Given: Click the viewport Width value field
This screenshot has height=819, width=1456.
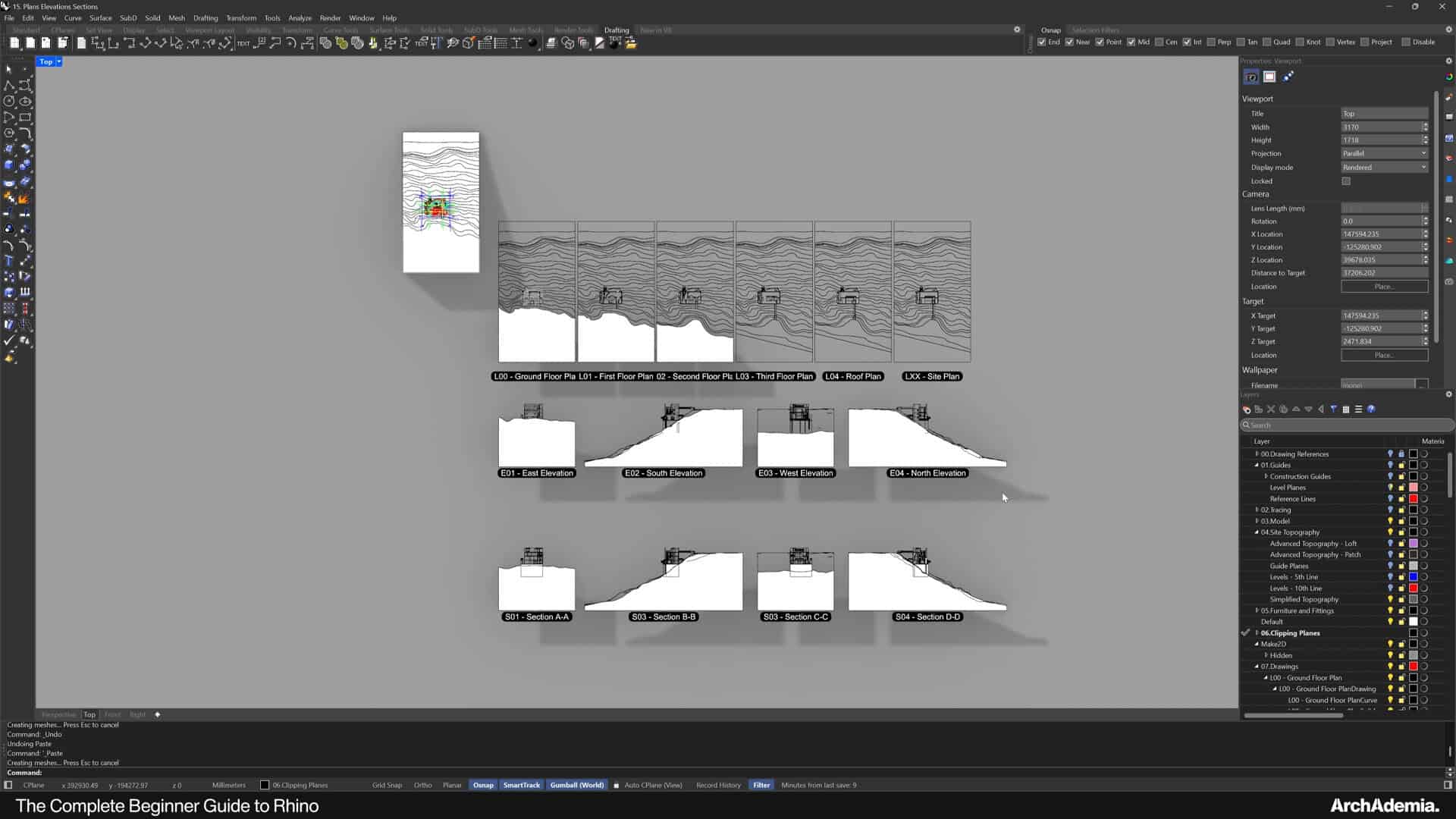Looking at the screenshot, I should click(1380, 127).
